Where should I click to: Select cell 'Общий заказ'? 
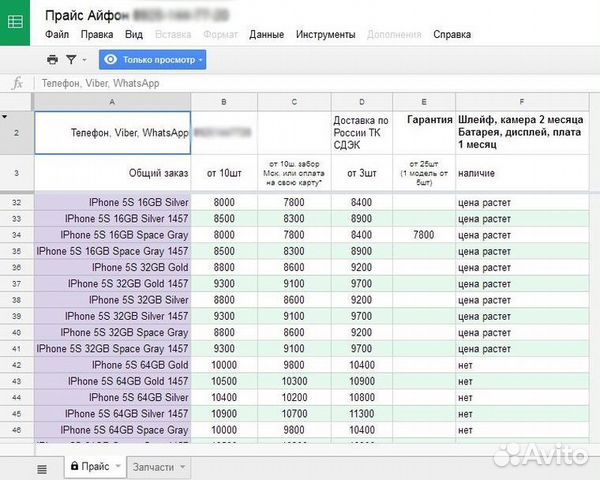point(112,173)
